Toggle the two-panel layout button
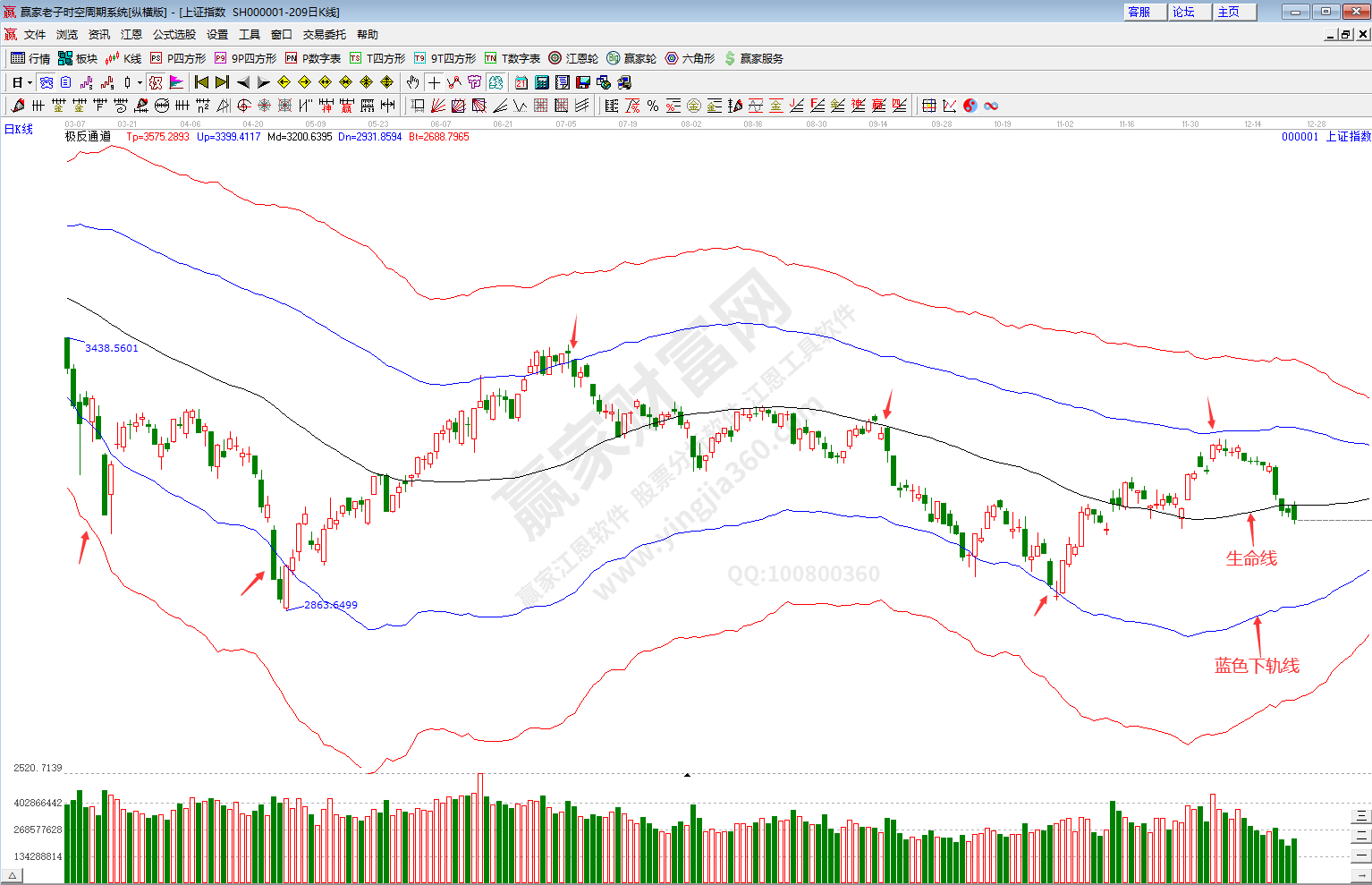Viewport: 1372px width, 885px height. tap(1360, 836)
